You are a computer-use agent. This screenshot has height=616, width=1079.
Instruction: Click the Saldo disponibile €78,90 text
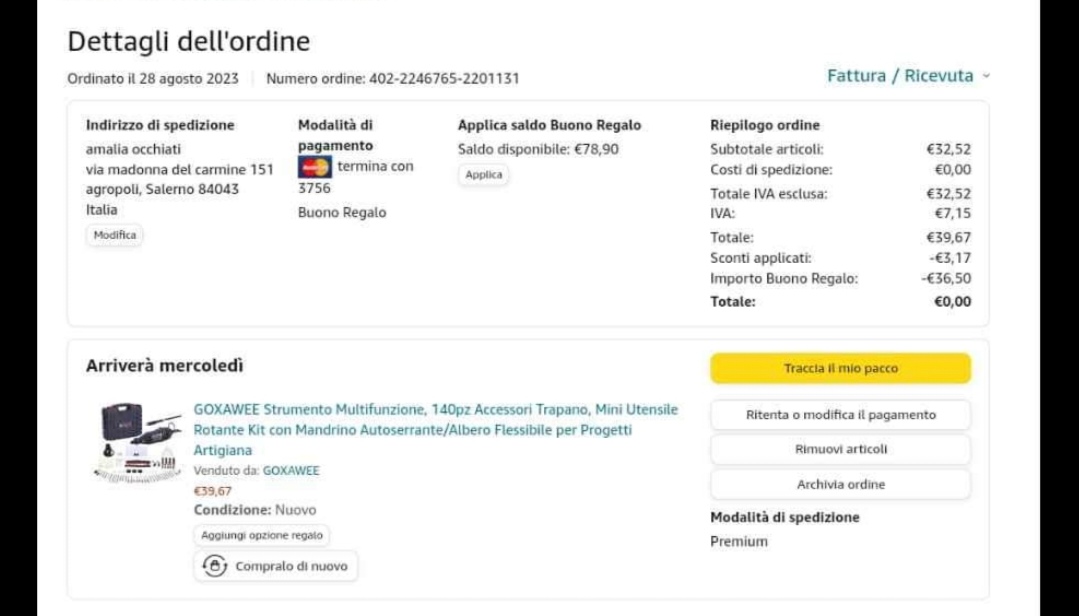pos(538,149)
